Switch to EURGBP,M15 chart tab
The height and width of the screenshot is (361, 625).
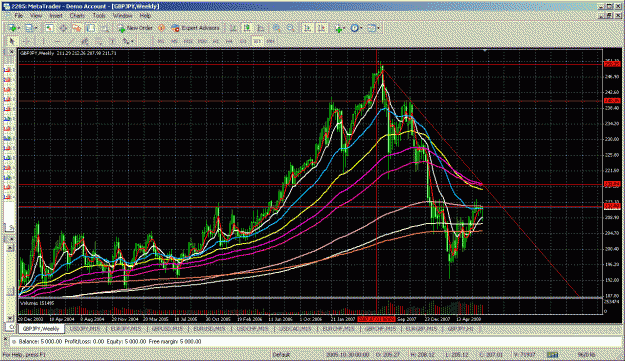coord(422,329)
